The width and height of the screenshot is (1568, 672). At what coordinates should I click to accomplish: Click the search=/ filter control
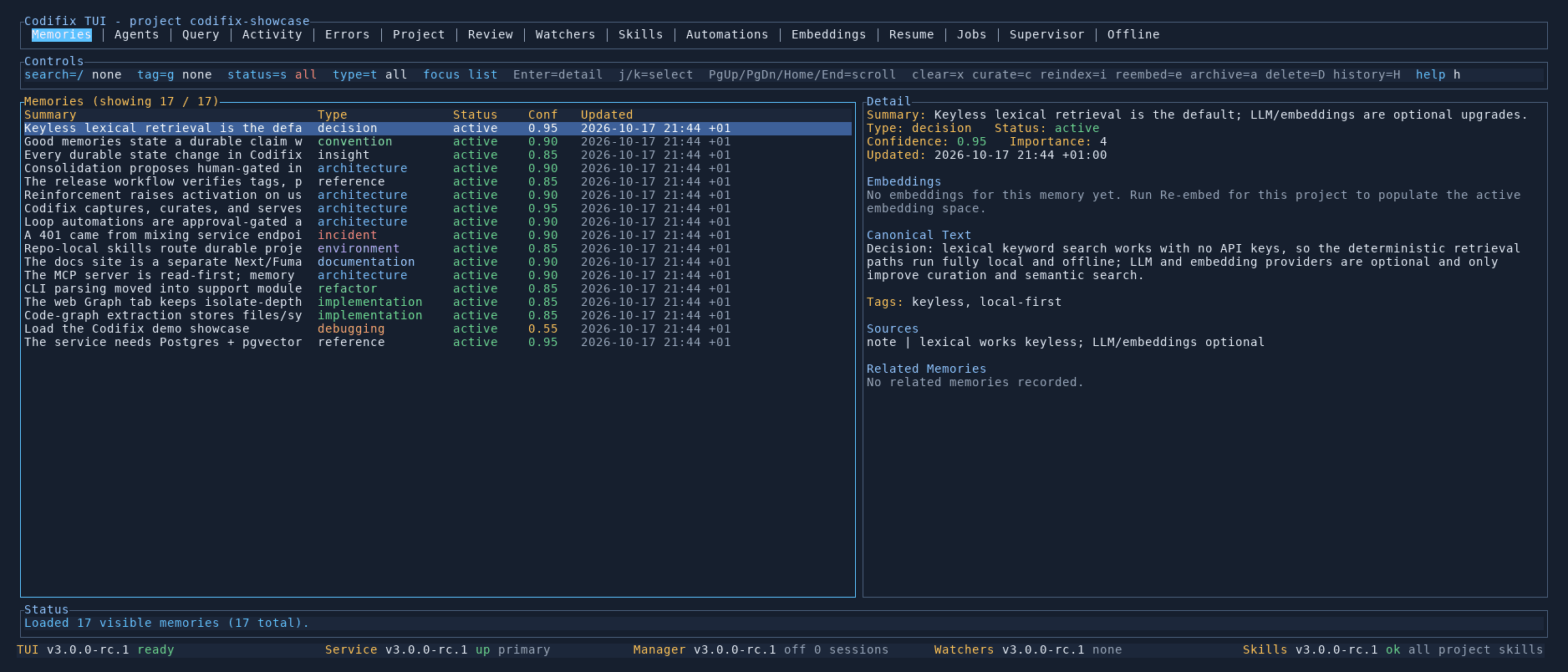(73, 75)
